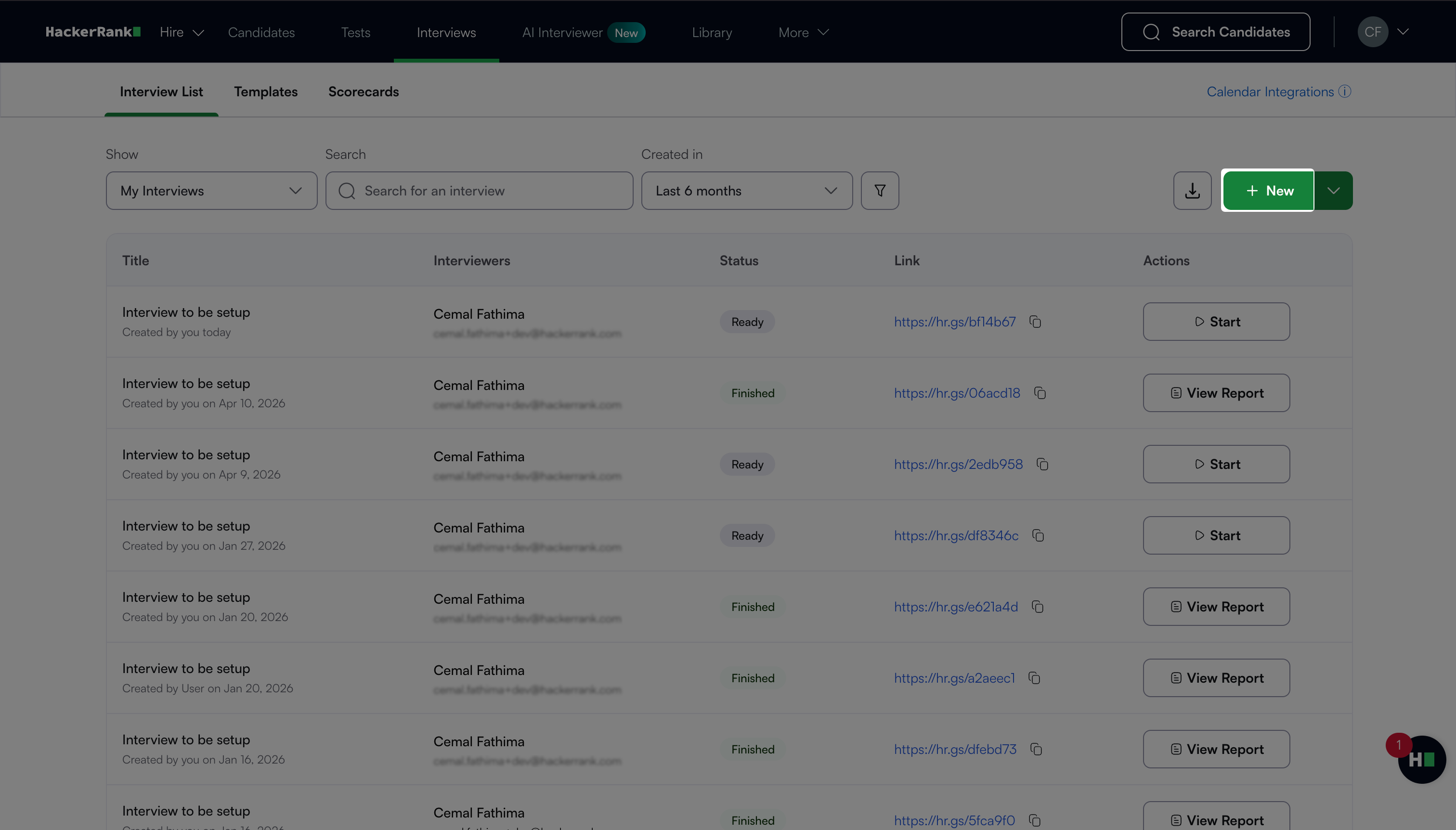Copy the hr.gs/2edb958 link

pos(1043,465)
